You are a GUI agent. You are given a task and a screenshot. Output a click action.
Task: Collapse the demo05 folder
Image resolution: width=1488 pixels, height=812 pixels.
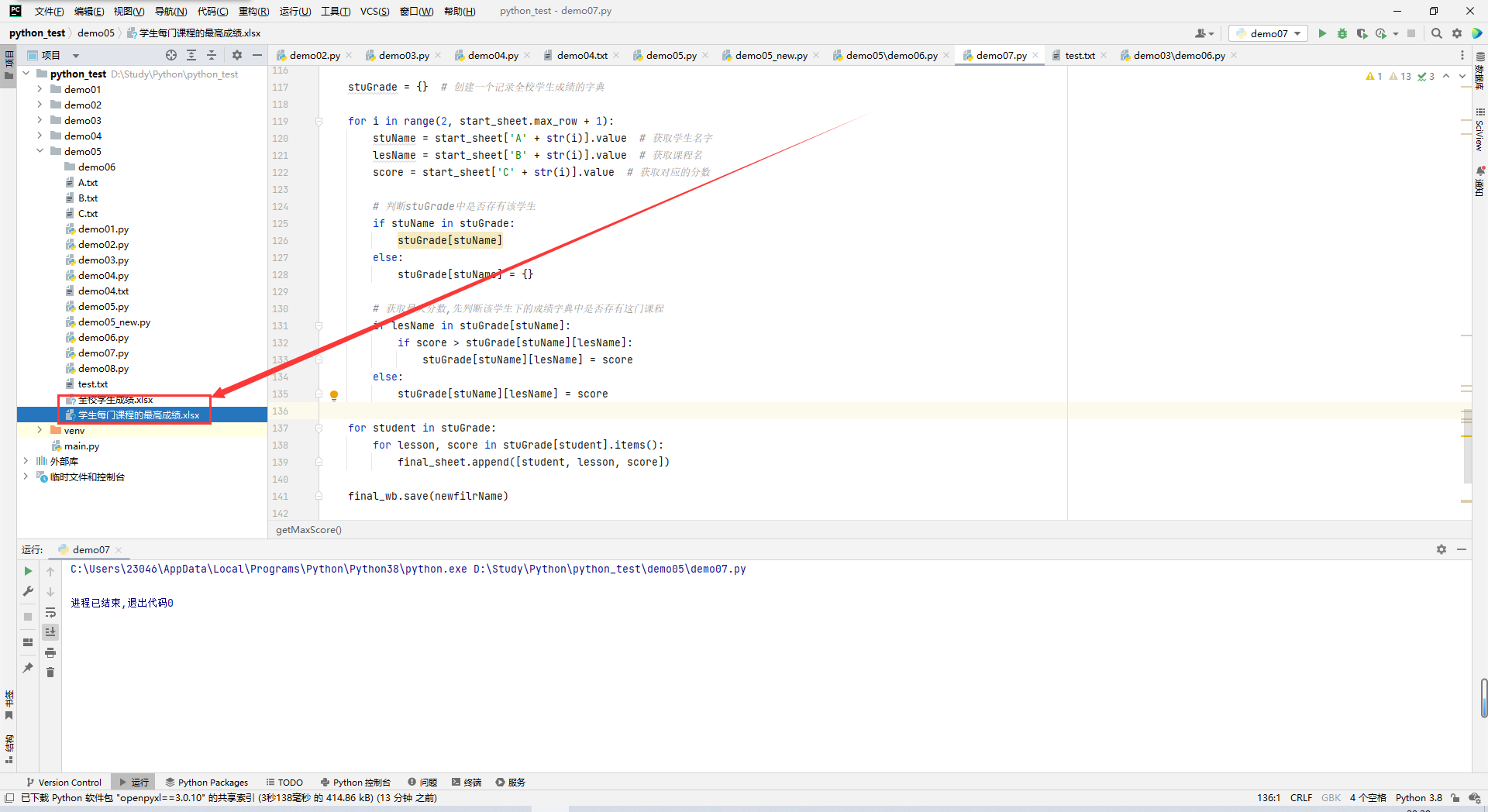click(40, 151)
